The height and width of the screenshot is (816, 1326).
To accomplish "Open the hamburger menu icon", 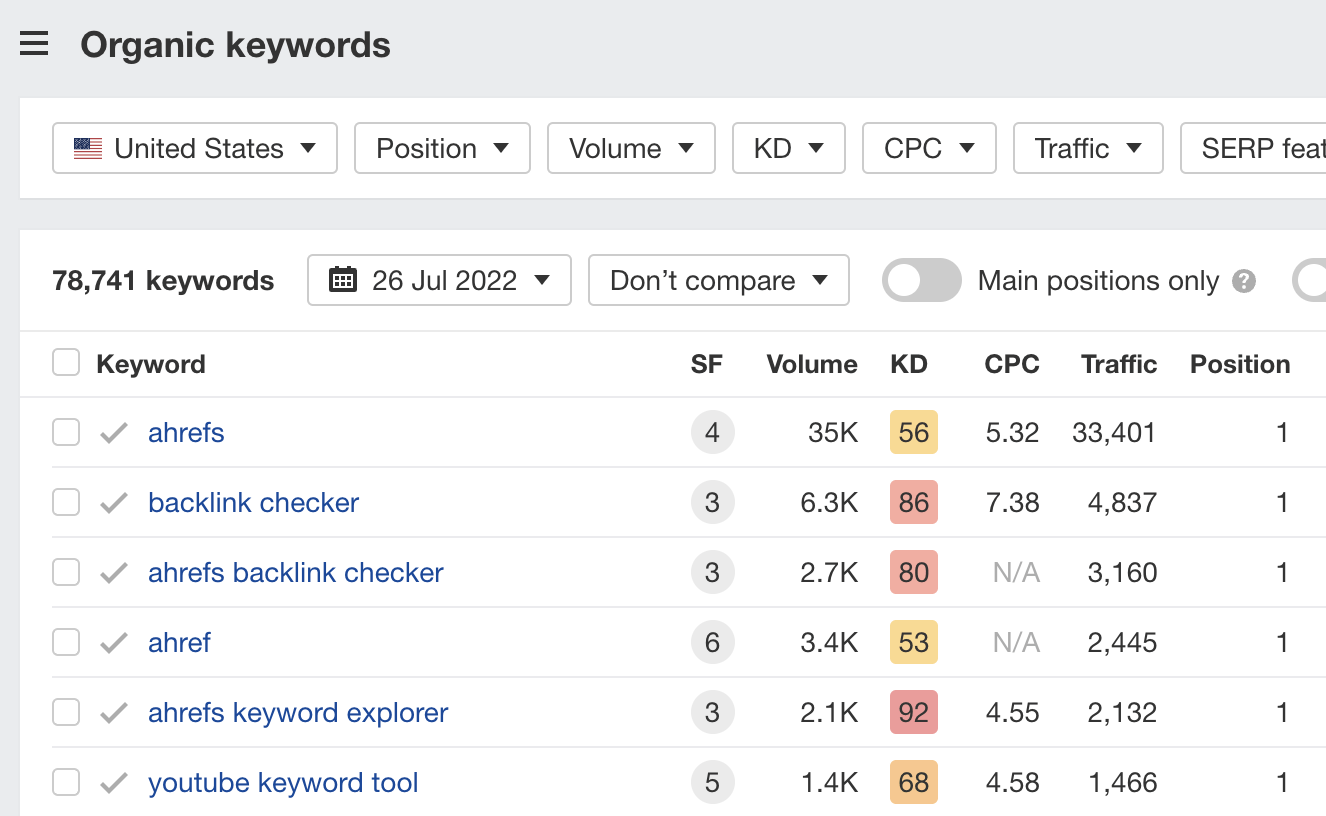I will 34,44.
